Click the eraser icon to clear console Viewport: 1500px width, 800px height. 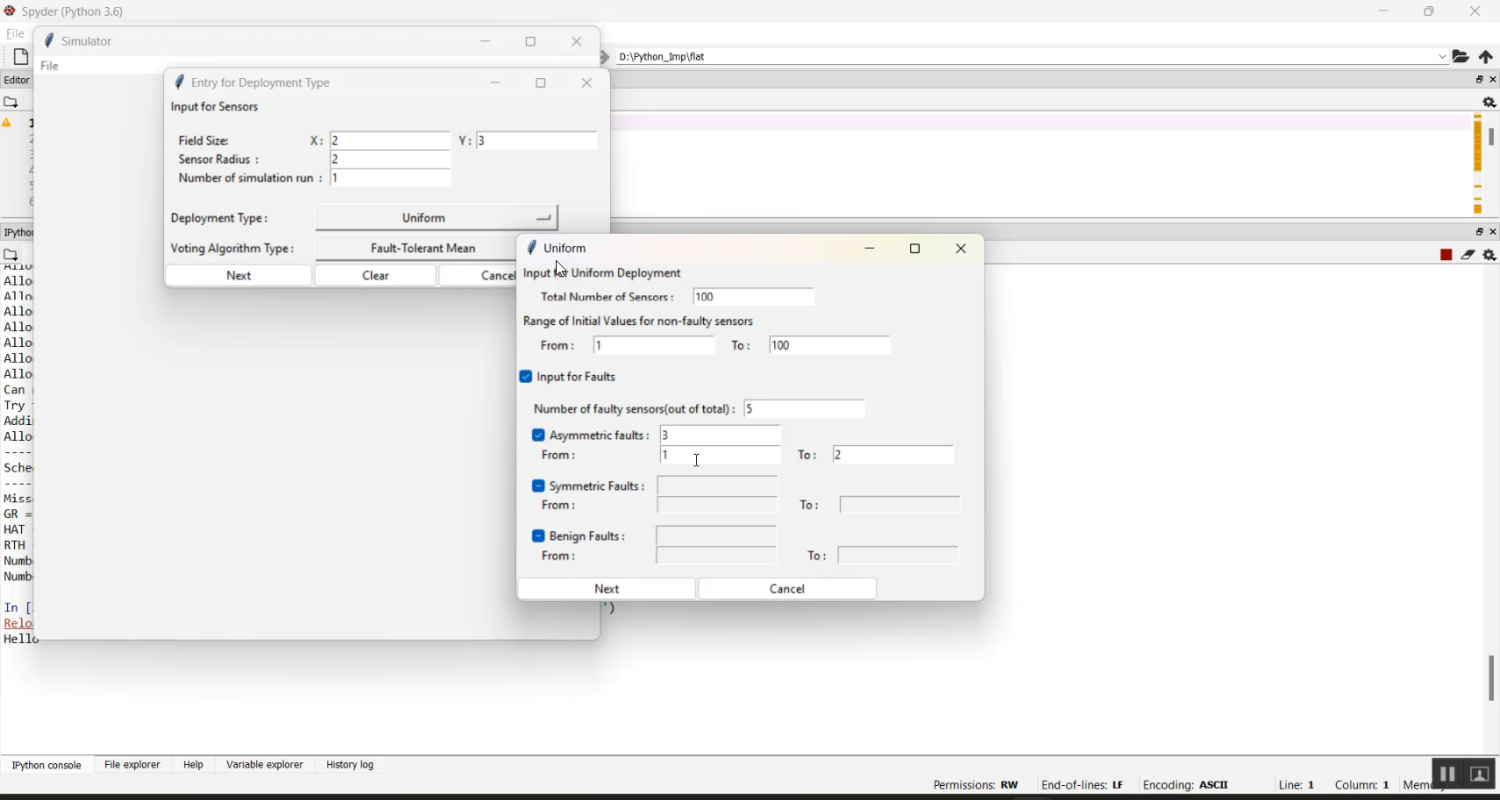click(x=1468, y=256)
